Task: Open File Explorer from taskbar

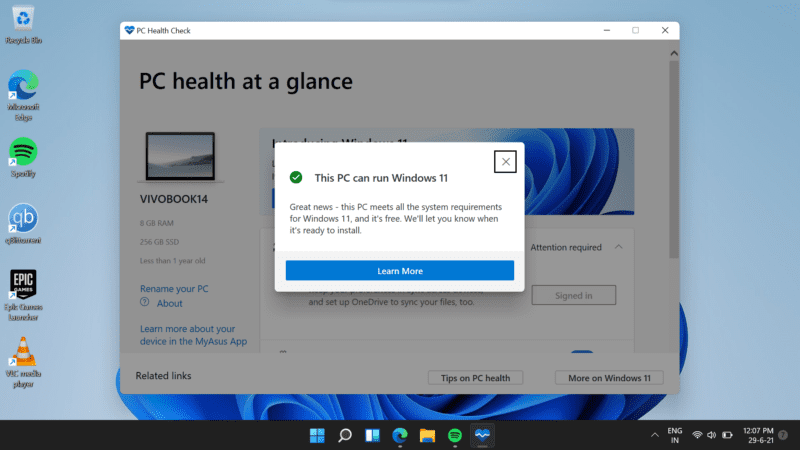Action: click(x=428, y=435)
